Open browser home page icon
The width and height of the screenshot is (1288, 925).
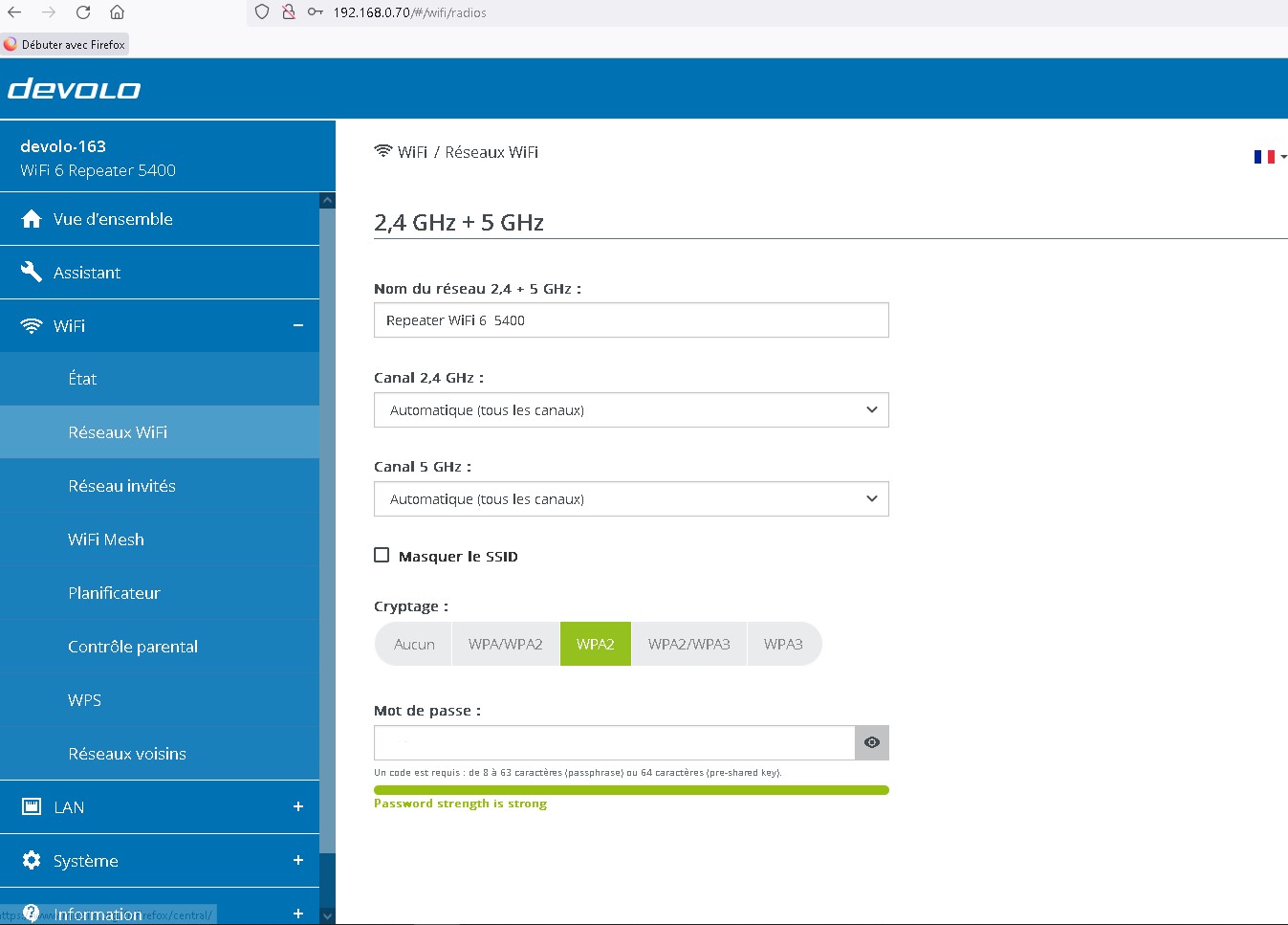click(x=117, y=12)
